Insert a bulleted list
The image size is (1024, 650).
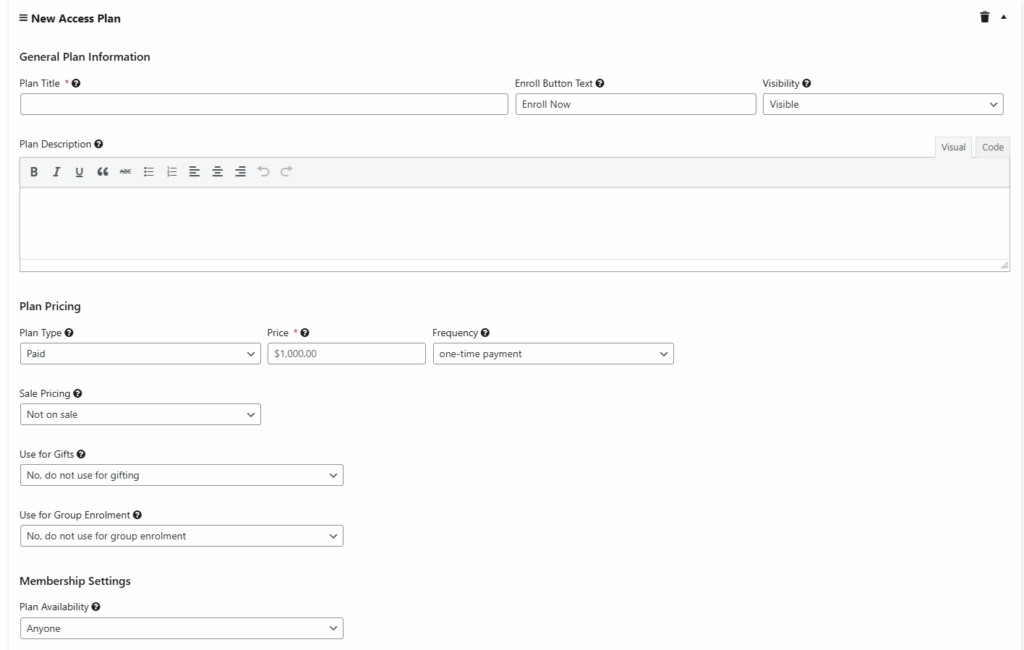[149, 172]
